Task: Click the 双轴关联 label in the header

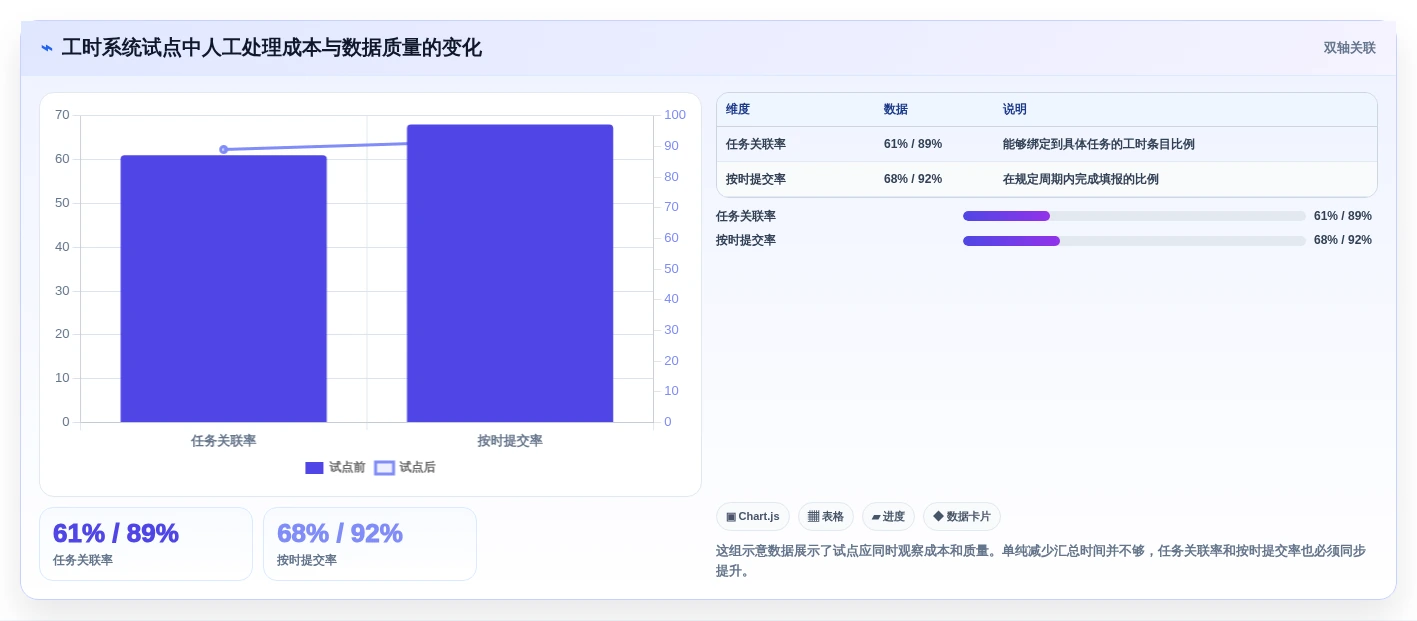Action: (x=1349, y=48)
